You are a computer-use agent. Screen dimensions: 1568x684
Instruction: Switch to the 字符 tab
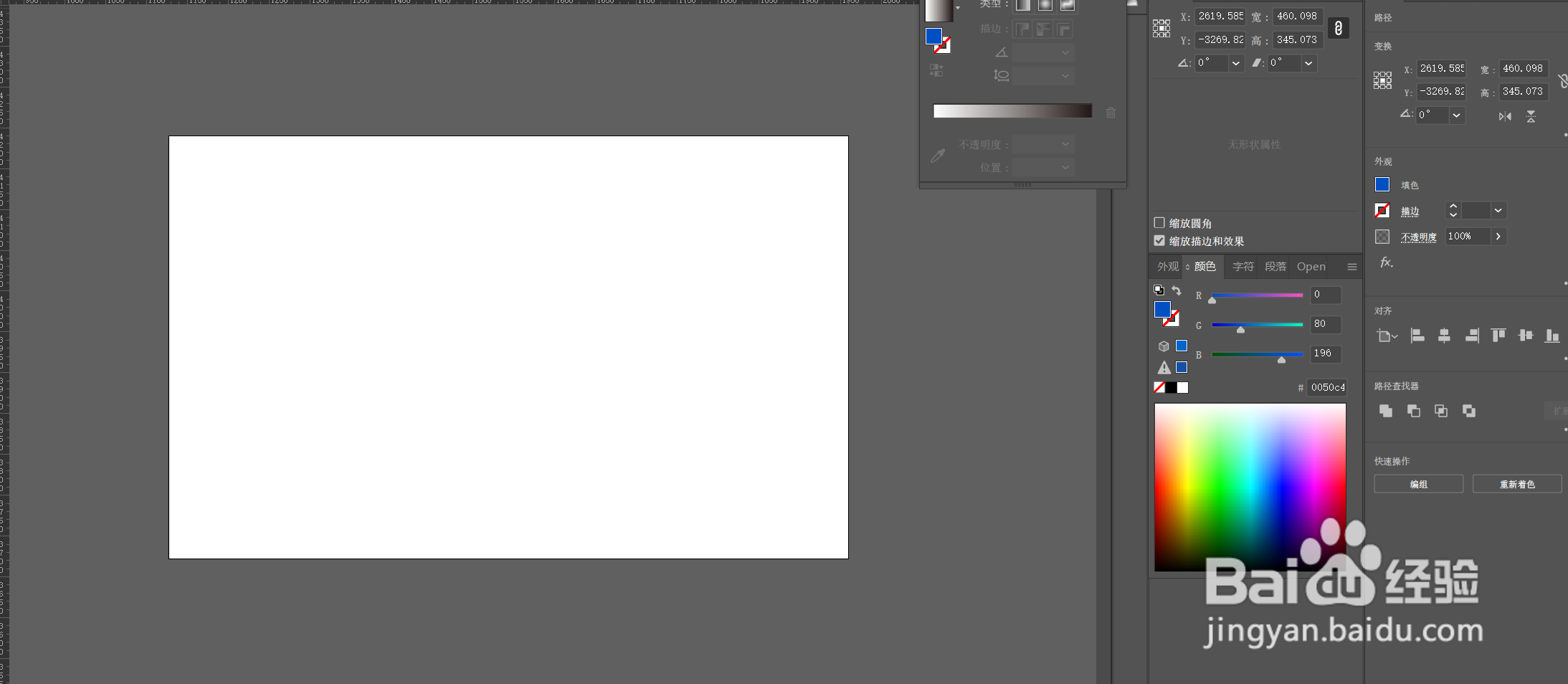tap(1243, 267)
